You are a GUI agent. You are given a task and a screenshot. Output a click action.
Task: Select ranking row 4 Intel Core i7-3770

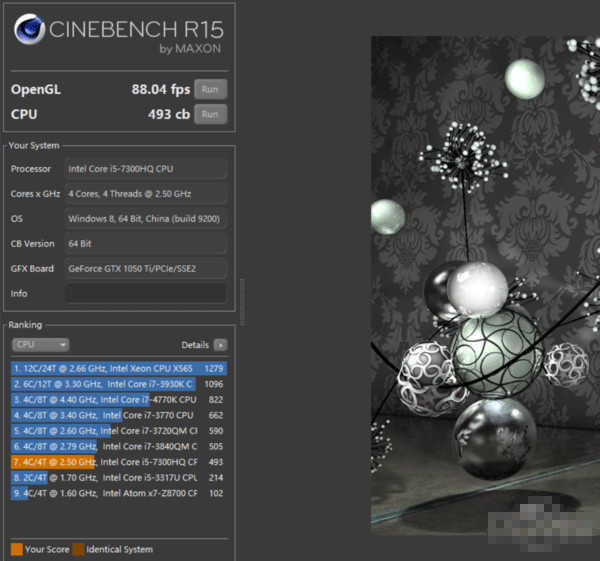pos(119,415)
